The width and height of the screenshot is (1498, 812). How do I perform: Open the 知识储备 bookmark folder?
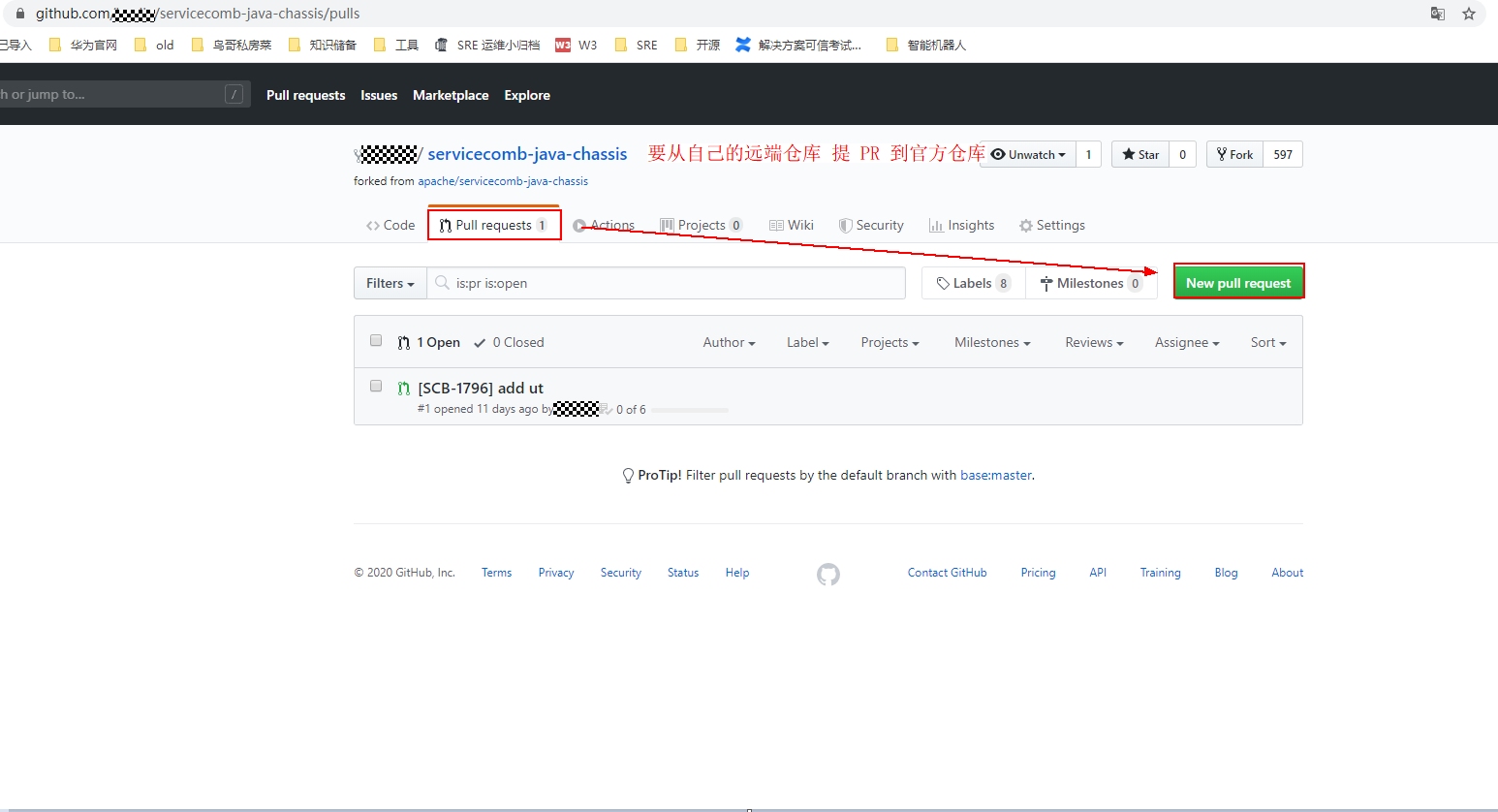pyautogui.click(x=323, y=45)
